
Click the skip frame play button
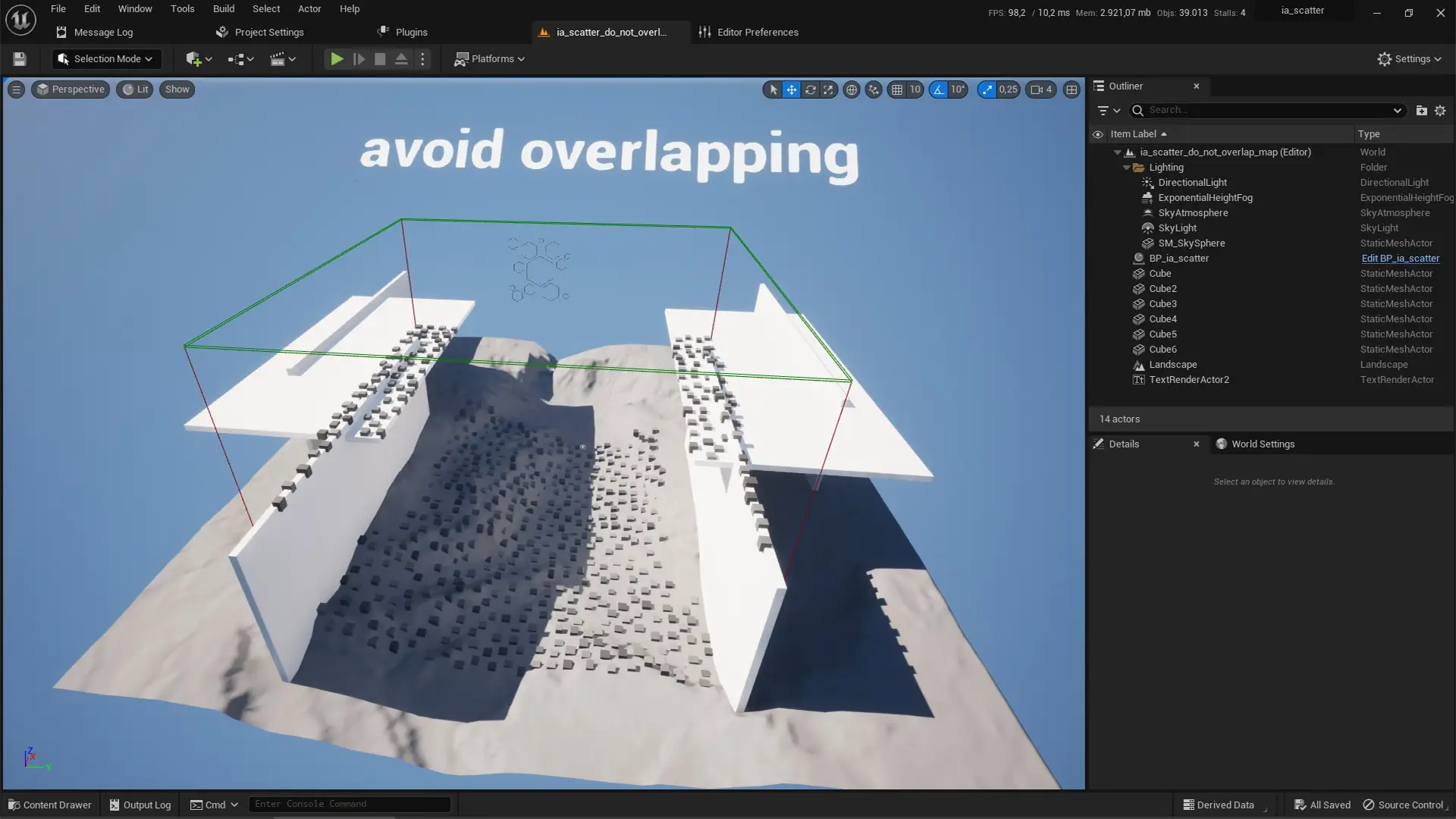359,59
